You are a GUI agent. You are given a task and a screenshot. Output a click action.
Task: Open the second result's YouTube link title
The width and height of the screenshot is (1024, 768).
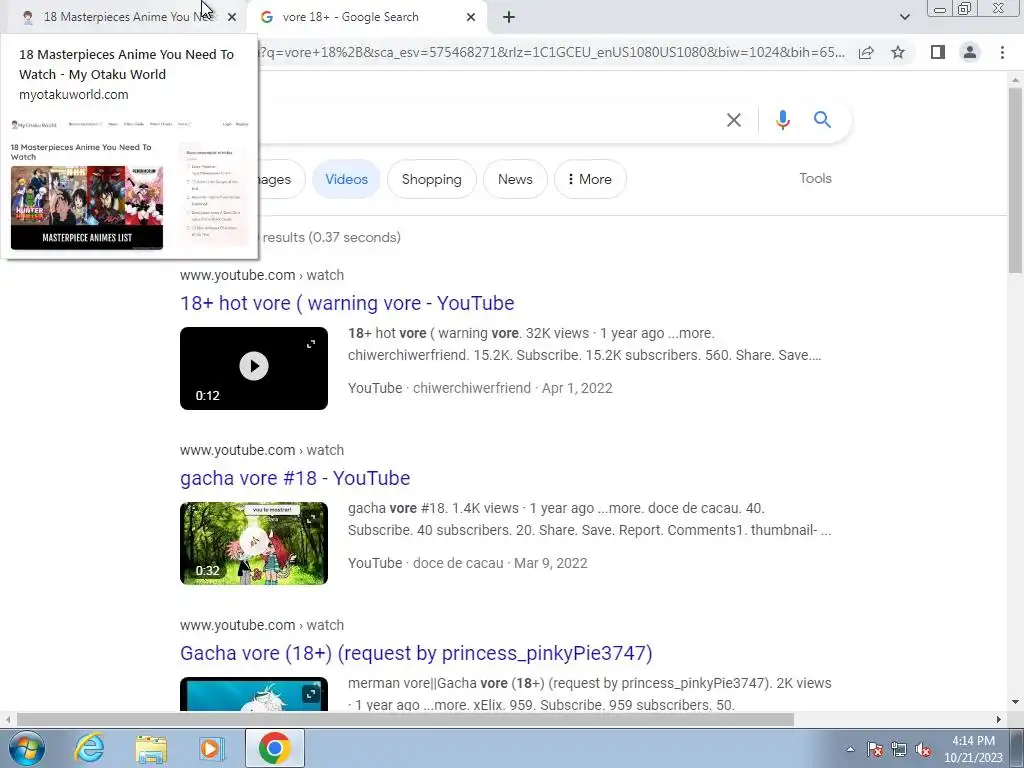(295, 478)
